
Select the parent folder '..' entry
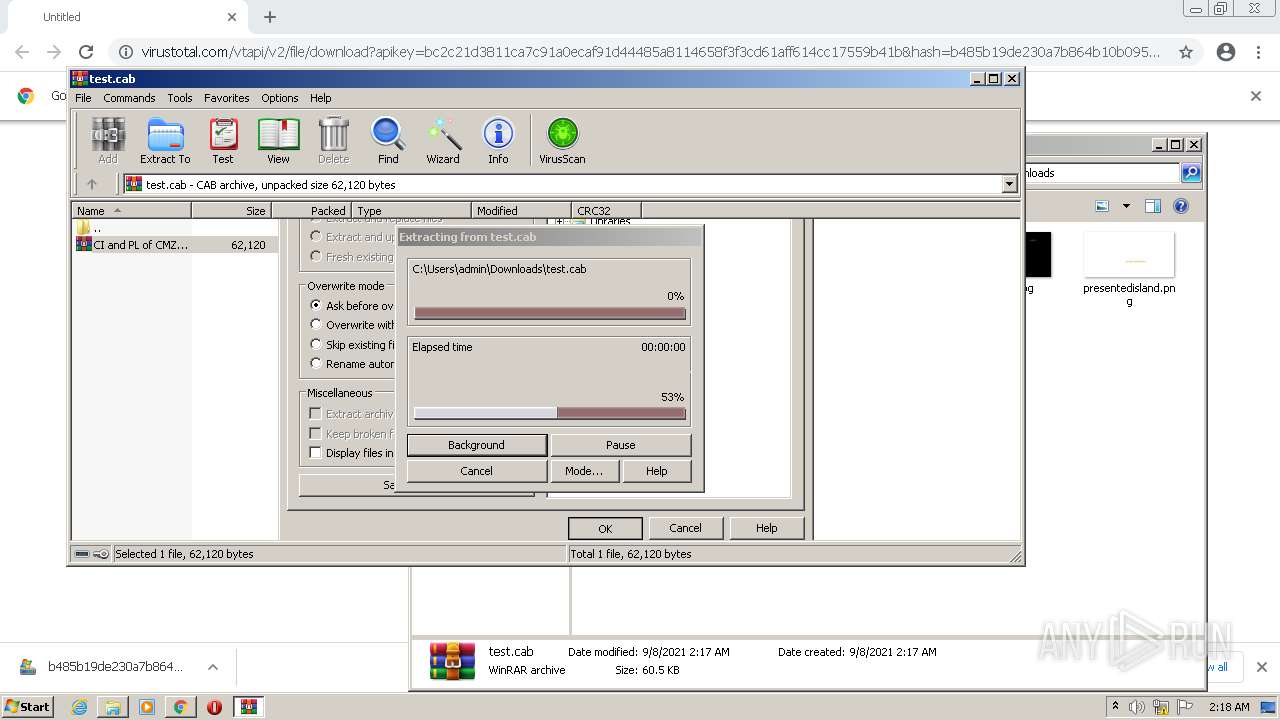[x=90, y=228]
